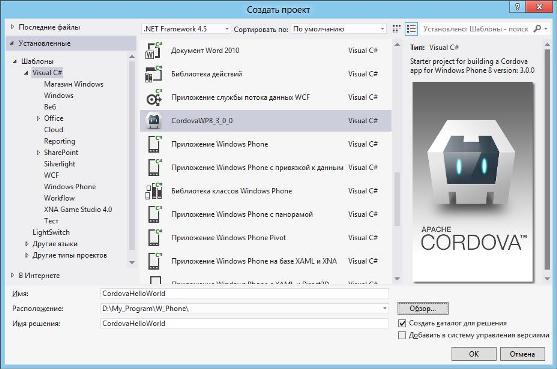Select Silverlight category in tree
Viewport: 557px width, 369px height.
click(x=59, y=164)
